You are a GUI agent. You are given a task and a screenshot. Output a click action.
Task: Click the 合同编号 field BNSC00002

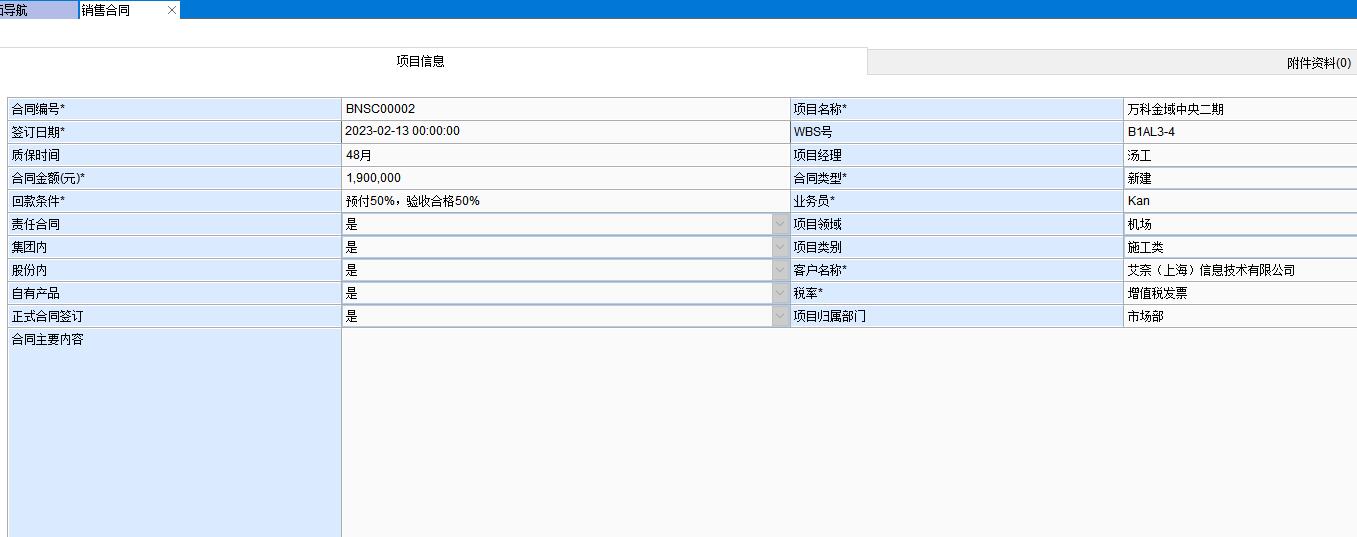point(565,109)
